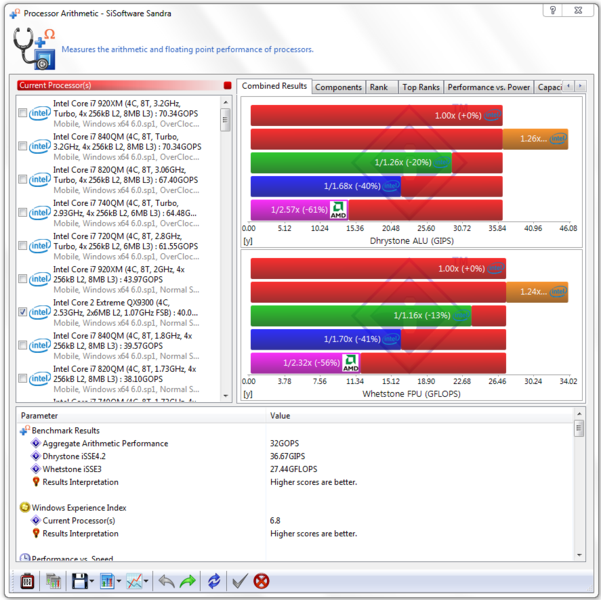Check the Core i7 920XM 2GHz checkbox

click(x=23, y=279)
